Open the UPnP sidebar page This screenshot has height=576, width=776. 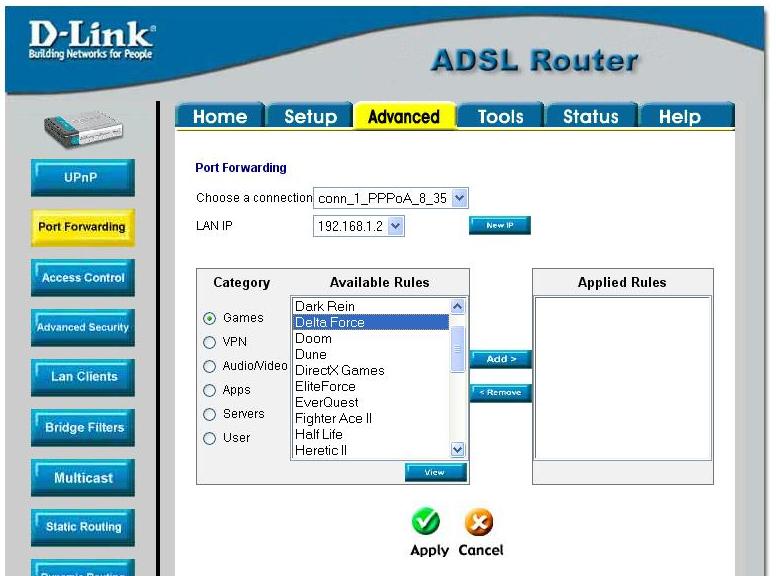83,178
